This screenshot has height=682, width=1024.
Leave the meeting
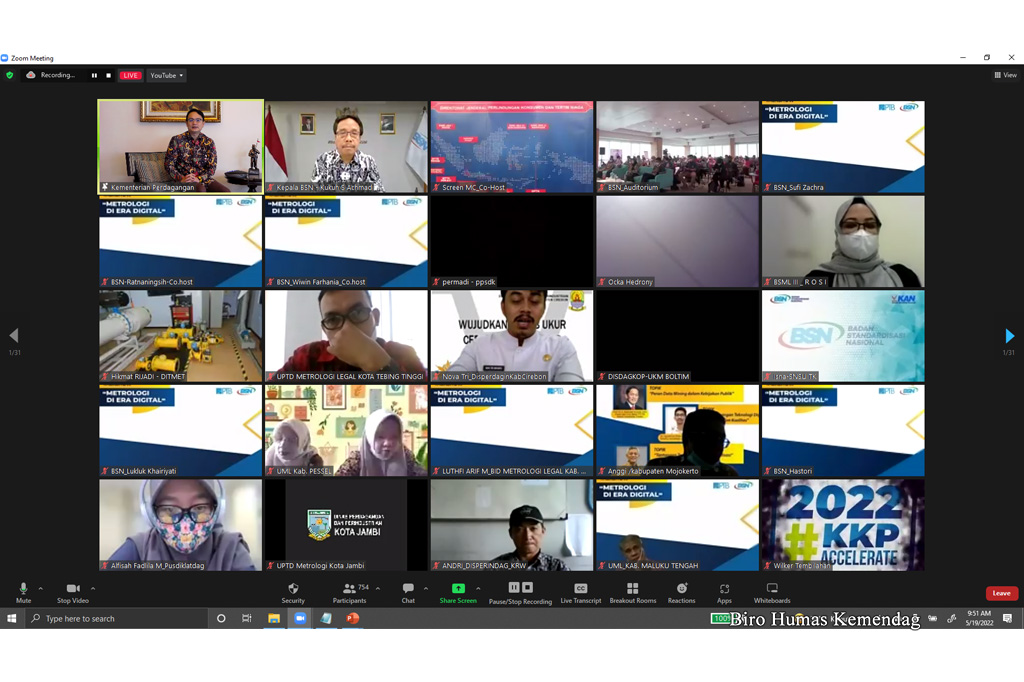point(1001,593)
